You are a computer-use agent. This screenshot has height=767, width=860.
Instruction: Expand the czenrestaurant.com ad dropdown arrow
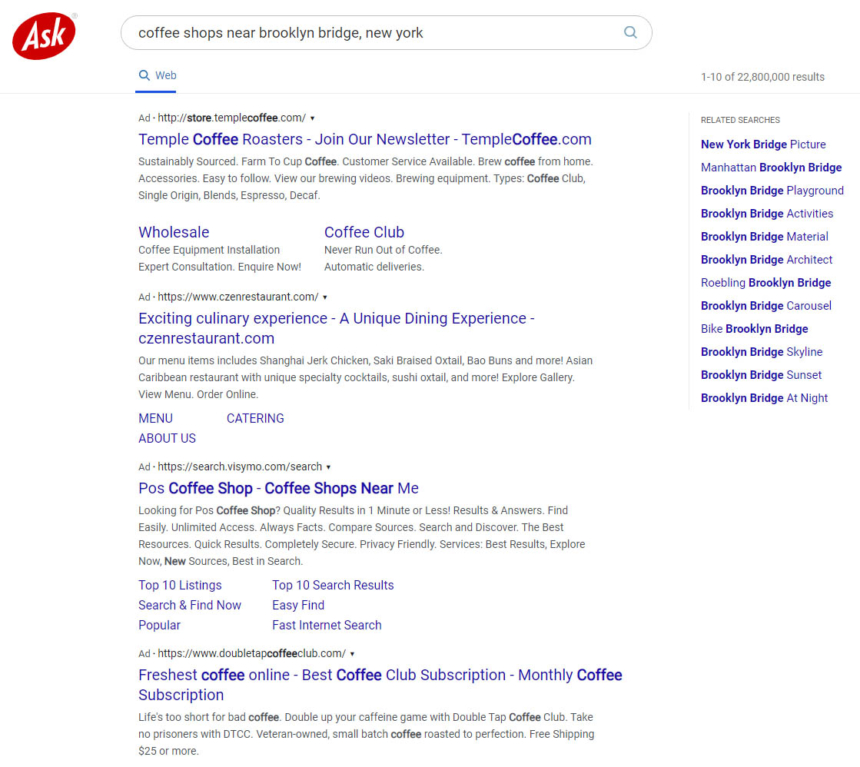pos(325,297)
